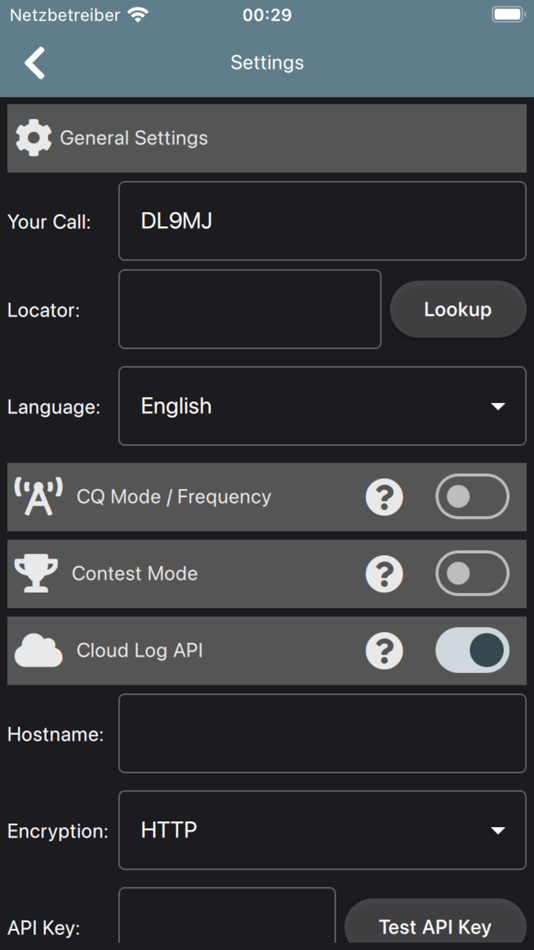Click the Contest Mode trophy icon

pyautogui.click(x=36, y=573)
